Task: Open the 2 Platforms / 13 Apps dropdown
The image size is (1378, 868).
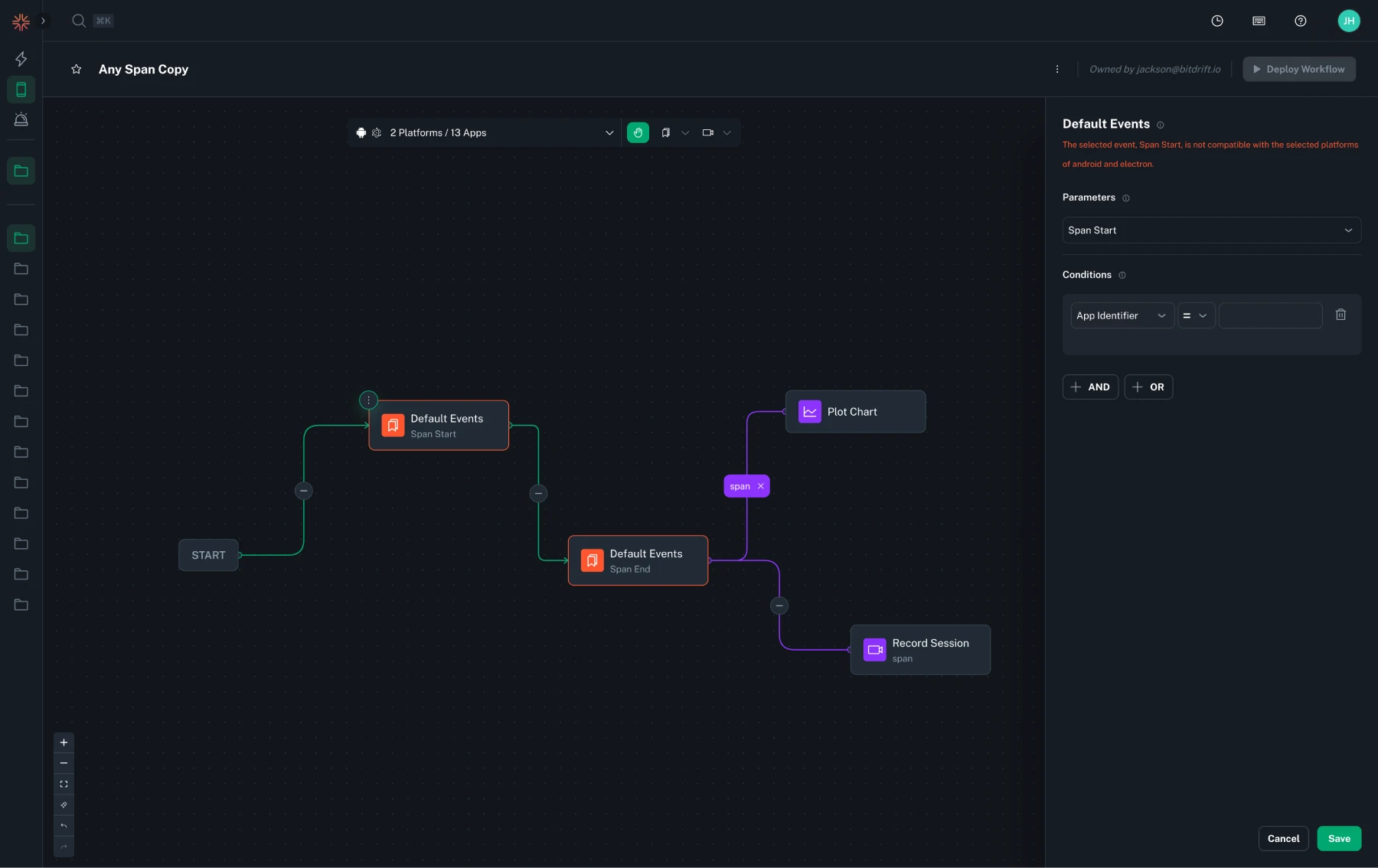Action: click(x=609, y=132)
